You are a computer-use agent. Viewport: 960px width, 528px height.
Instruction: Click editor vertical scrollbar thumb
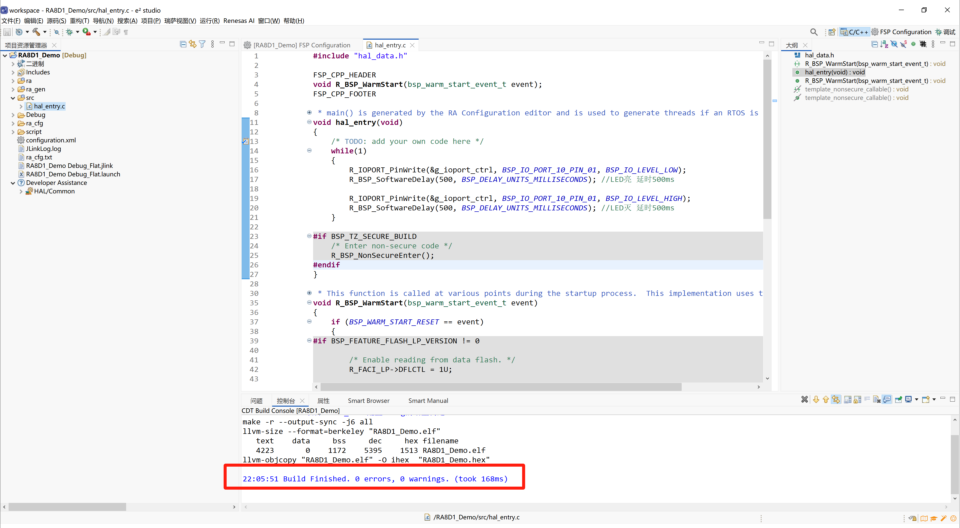pos(767,139)
